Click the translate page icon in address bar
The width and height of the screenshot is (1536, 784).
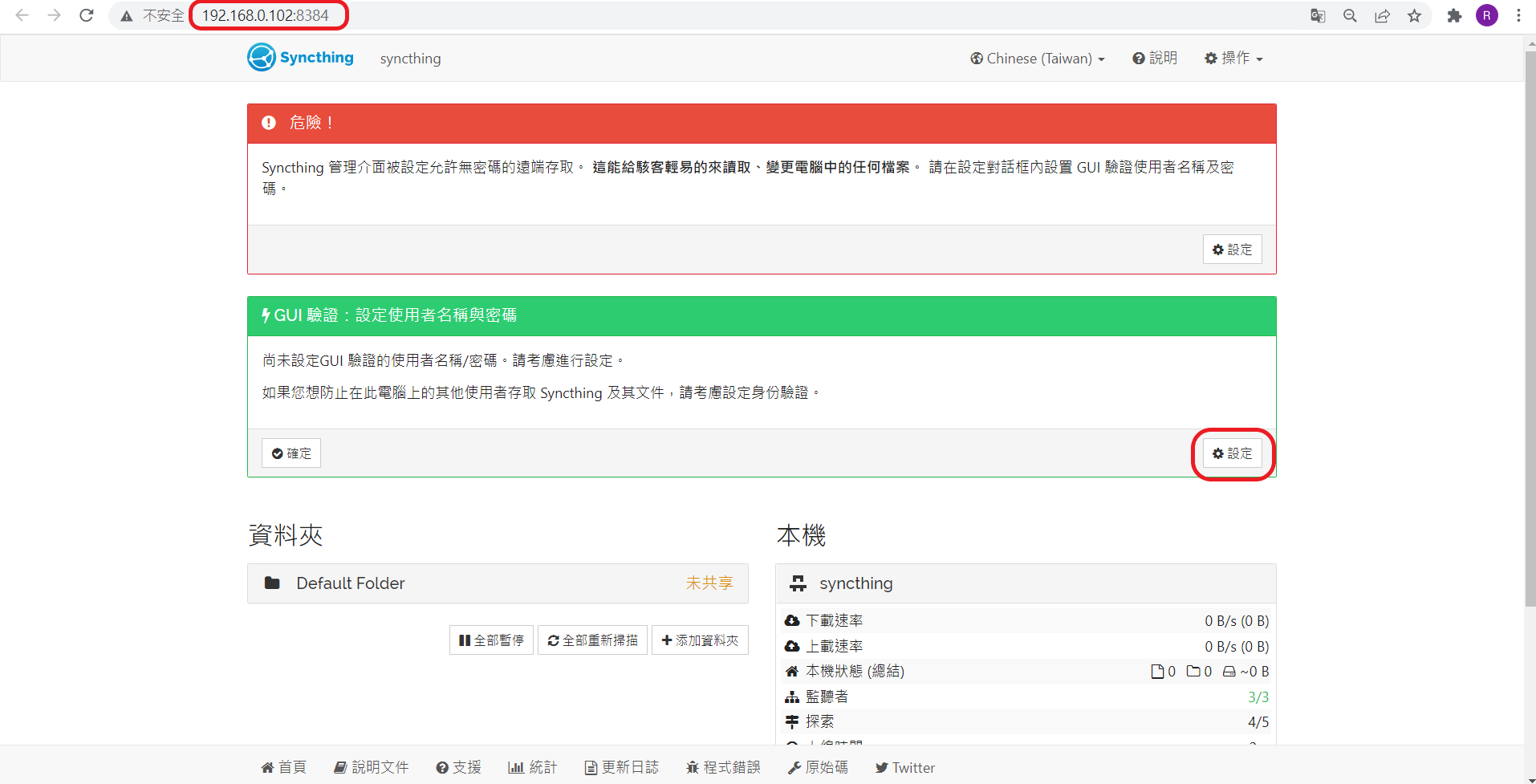pyautogui.click(x=1318, y=15)
